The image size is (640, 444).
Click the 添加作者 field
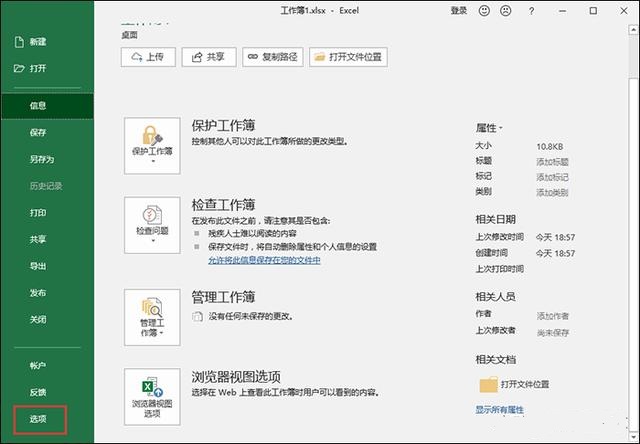click(x=553, y=316)
